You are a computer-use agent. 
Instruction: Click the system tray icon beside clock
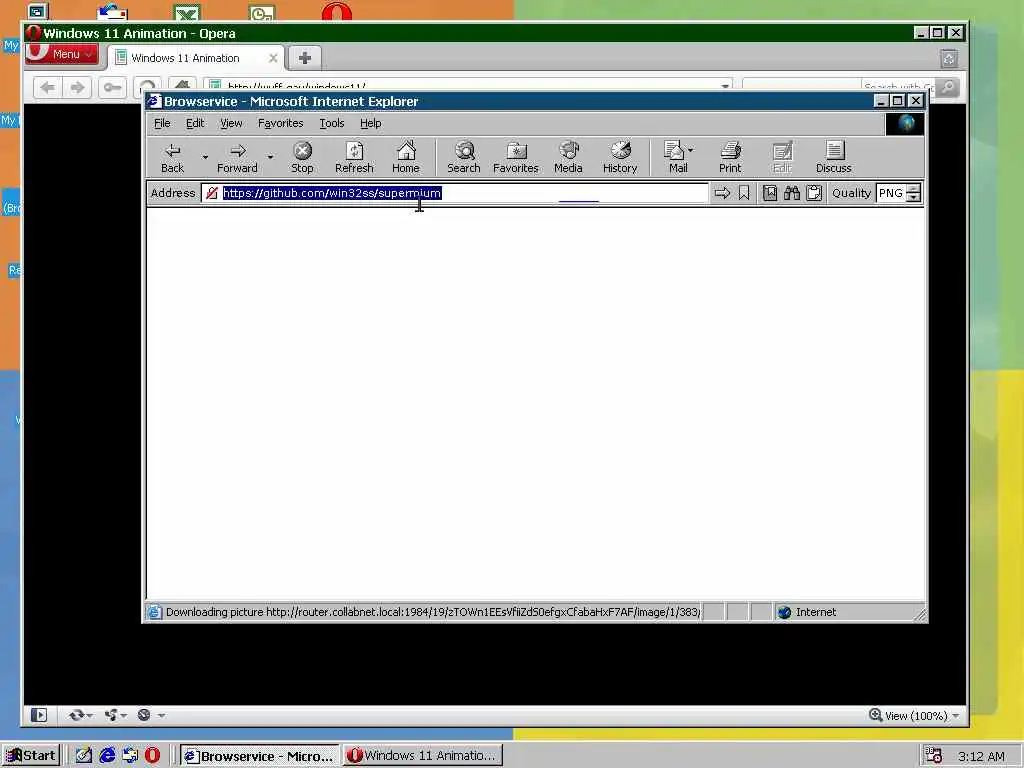click(x=933, y=756)
